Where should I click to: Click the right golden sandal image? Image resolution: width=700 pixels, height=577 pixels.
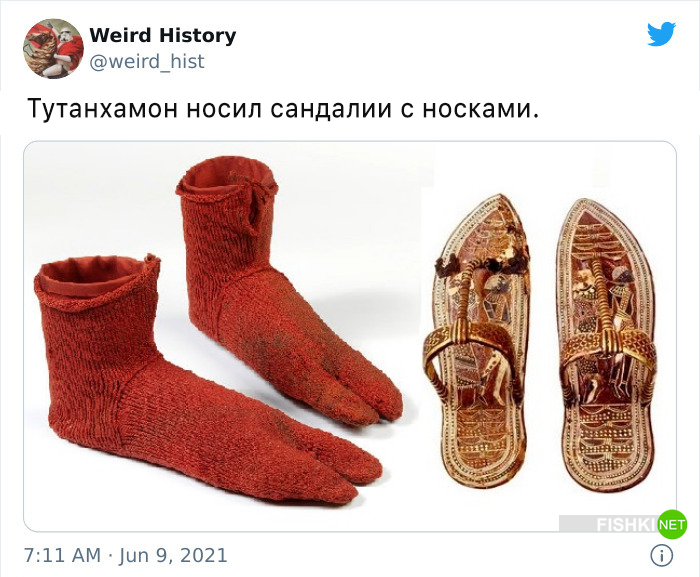606,345
